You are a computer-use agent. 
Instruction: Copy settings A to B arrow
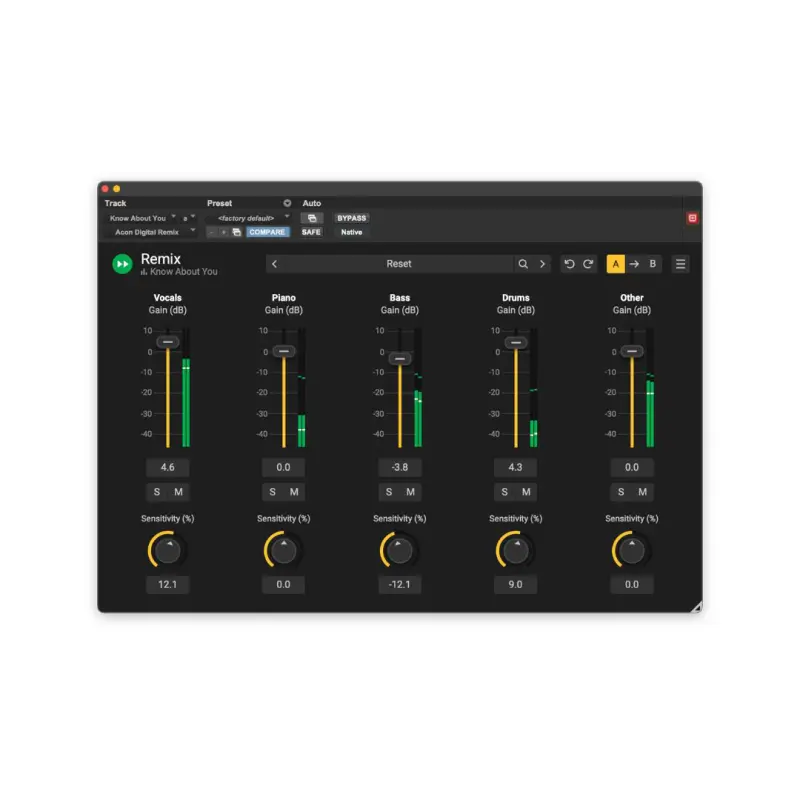634,264
